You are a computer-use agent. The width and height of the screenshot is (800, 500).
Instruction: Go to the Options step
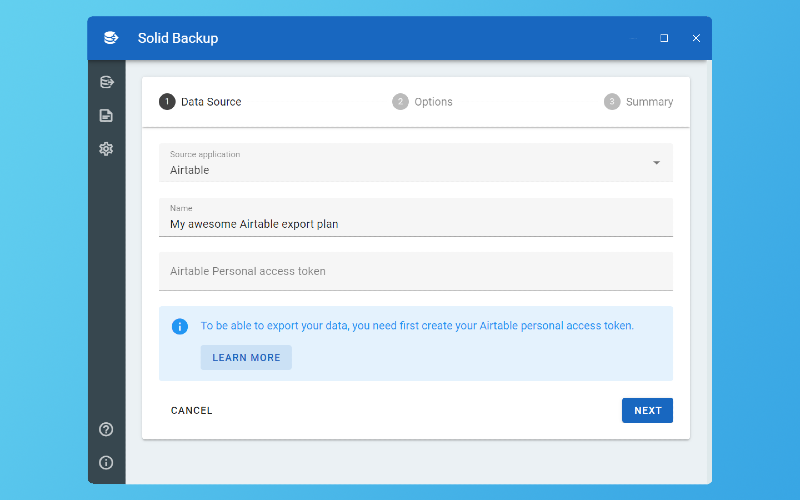point(422,102)
